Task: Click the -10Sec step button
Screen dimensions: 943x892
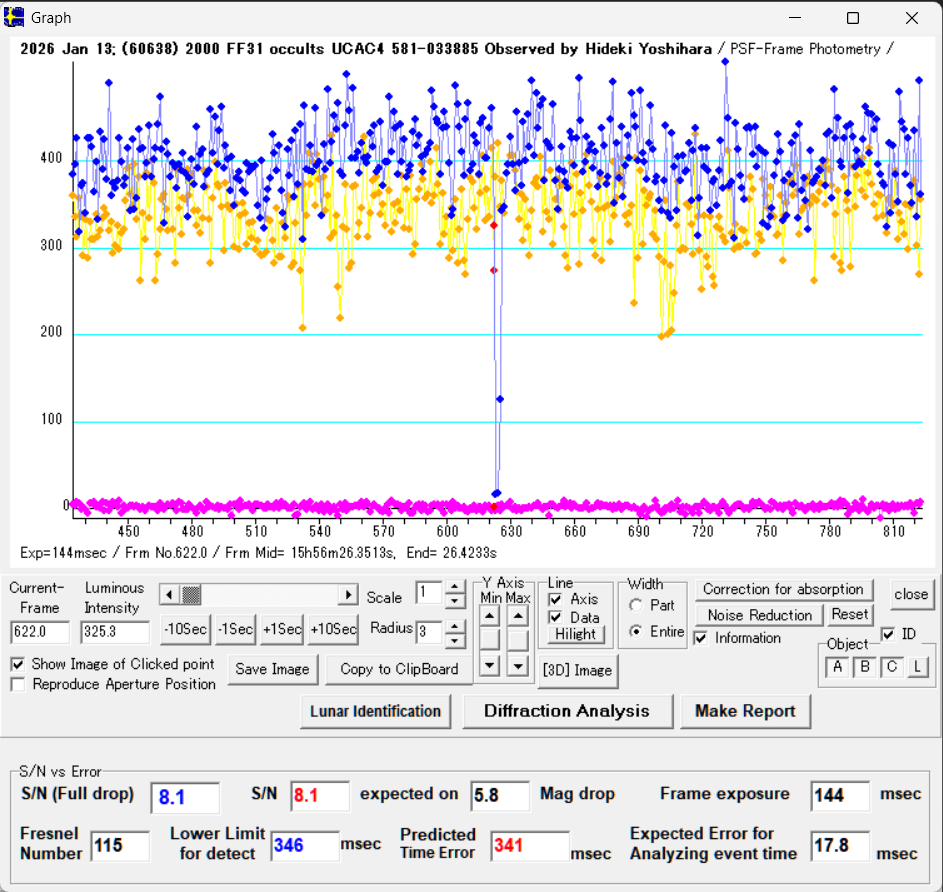Action: point(186,630)
